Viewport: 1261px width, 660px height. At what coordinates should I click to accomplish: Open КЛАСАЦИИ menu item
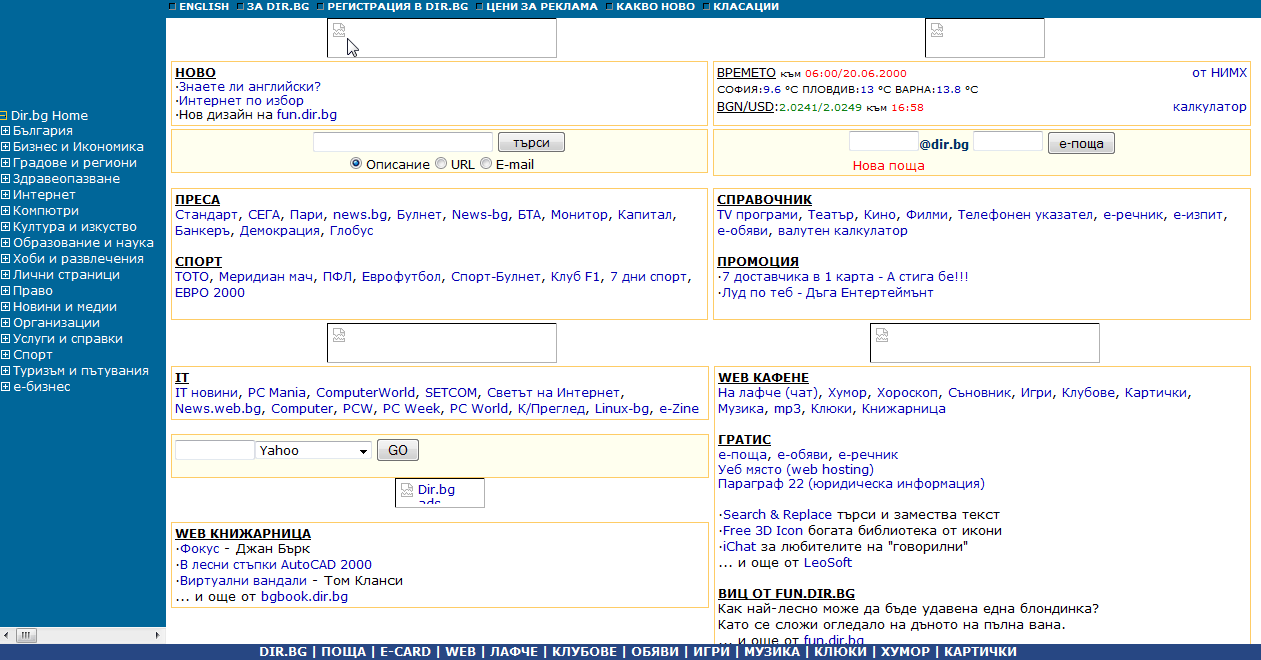745,6
